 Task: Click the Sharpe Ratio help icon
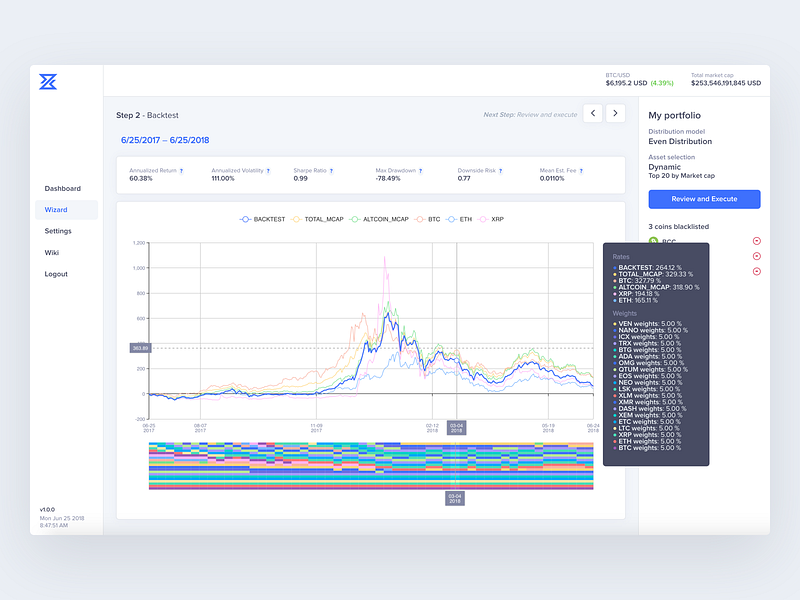click(x=332, y=171)
